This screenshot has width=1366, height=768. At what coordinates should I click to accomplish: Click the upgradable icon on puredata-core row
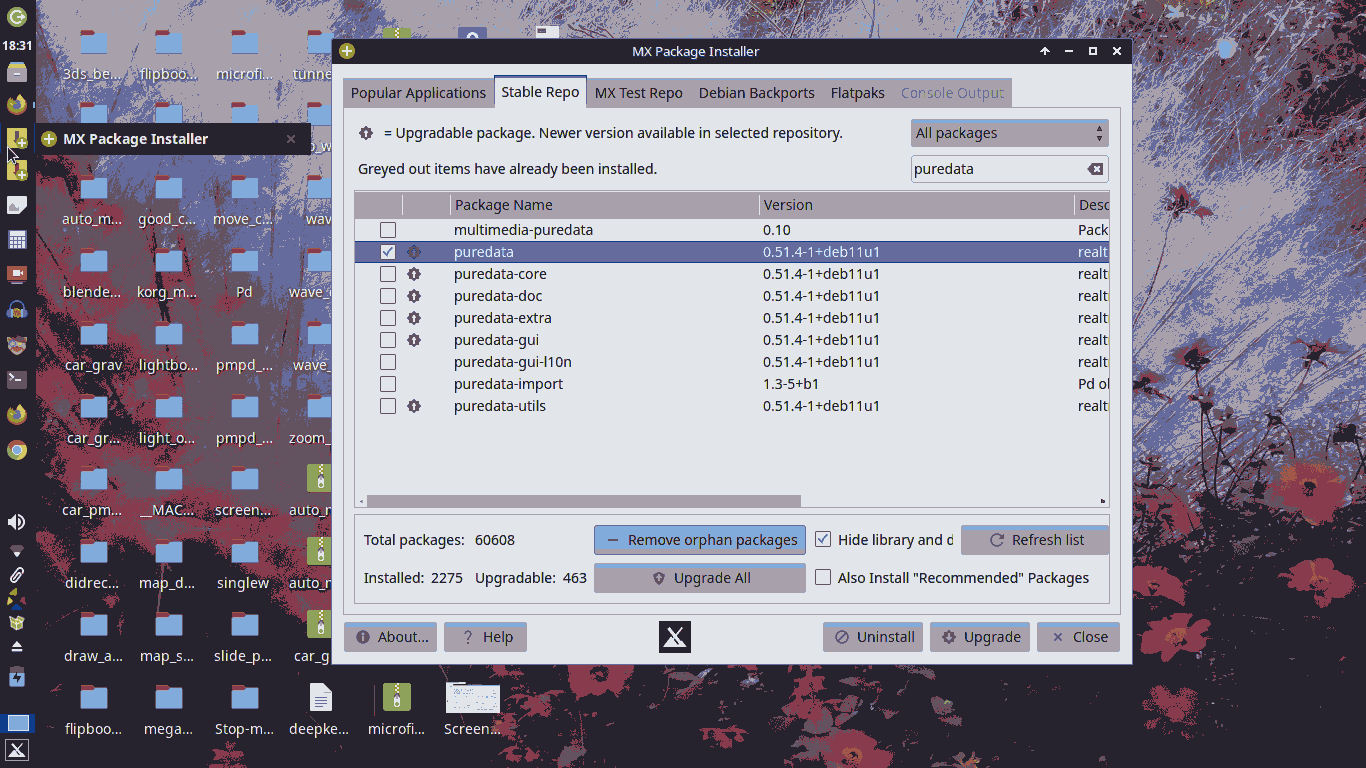coord(414,274)
